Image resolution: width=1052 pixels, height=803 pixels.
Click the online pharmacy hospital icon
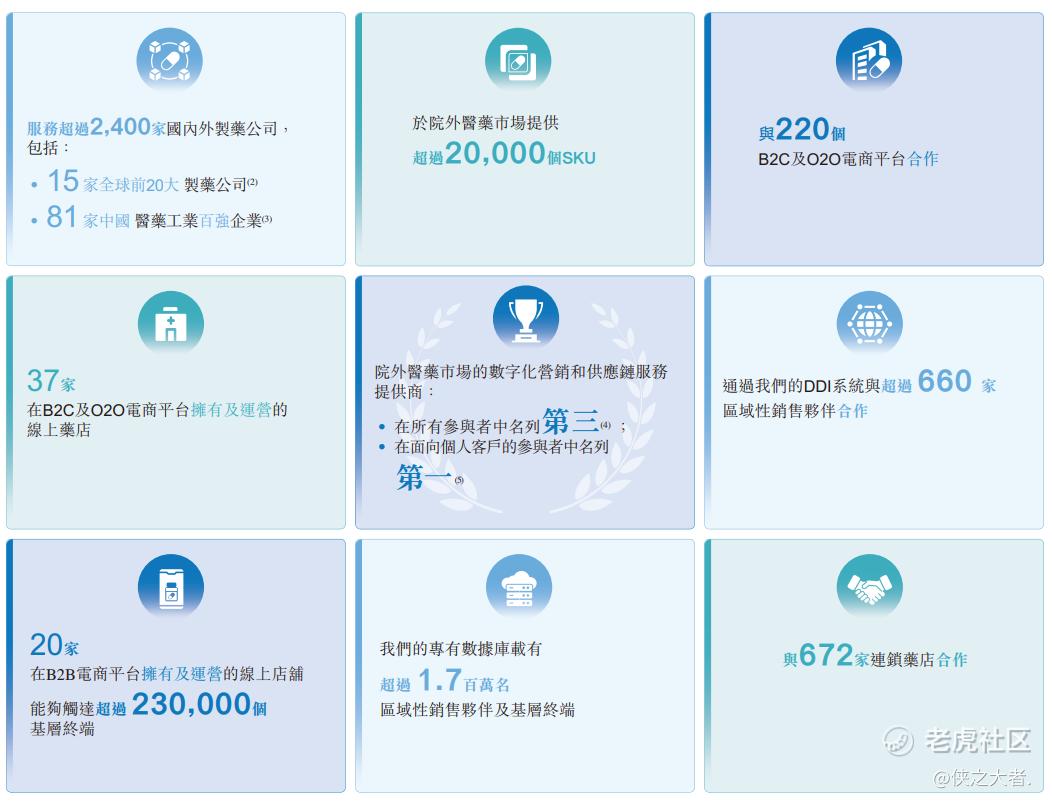tap(170, 324)
